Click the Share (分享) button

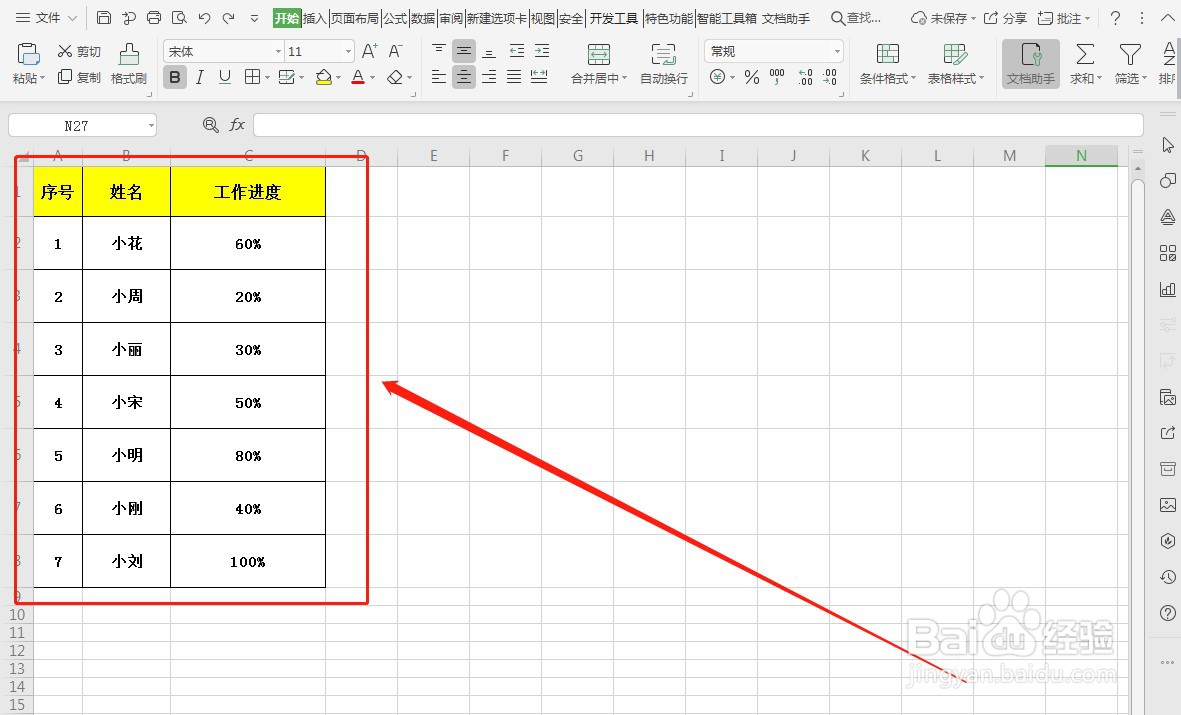pyautogui.click(x=1006, y=17)
